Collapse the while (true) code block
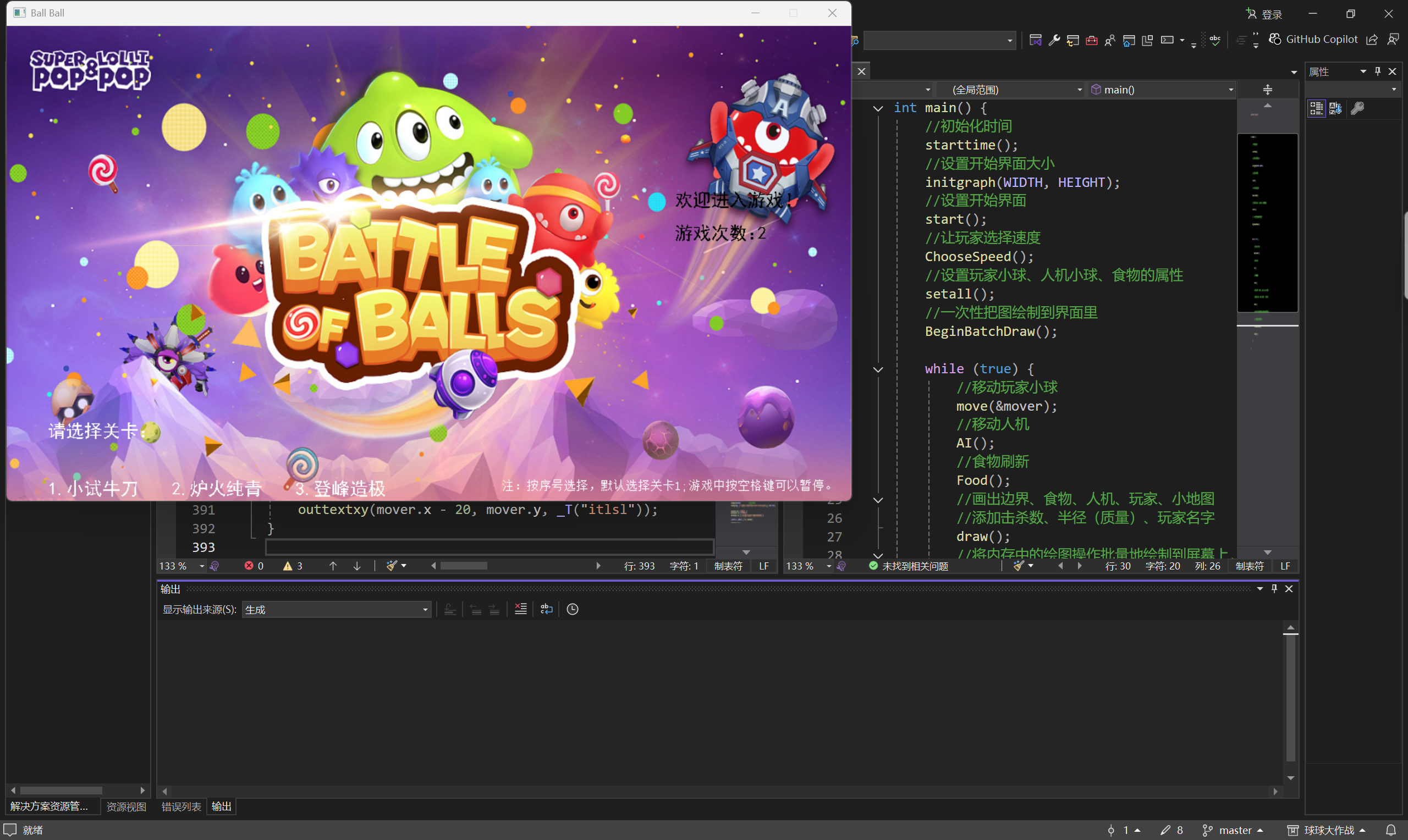The width and height of the screenshot is (1408, 840). 878,369
